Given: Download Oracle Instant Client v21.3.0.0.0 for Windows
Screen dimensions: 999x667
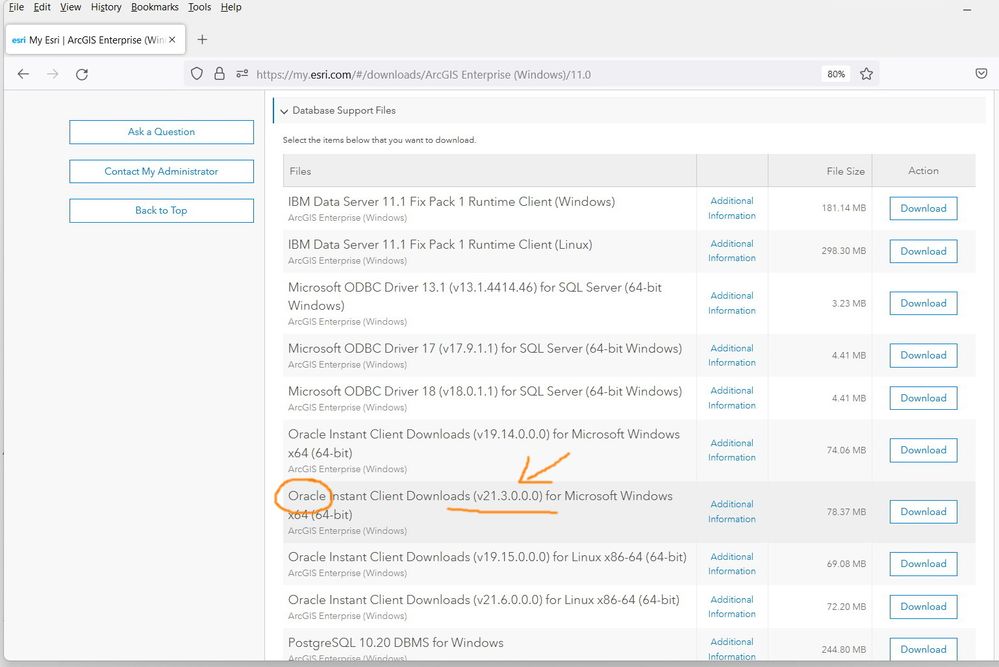Looking at the screenshot, I should coord(923,512).
